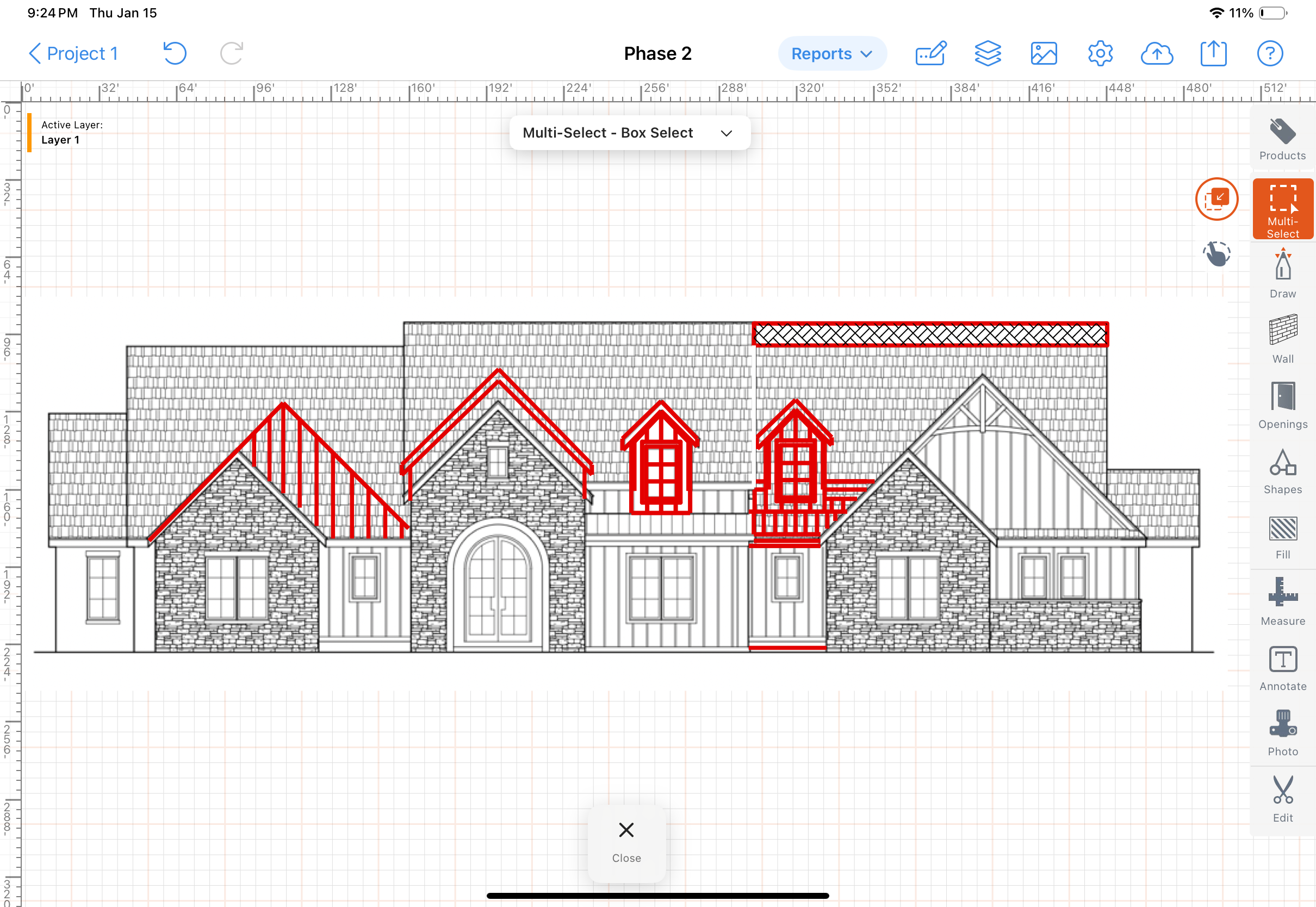Toggle the orange overlap selection button

pyautogui.click(x=1216, y=199)
